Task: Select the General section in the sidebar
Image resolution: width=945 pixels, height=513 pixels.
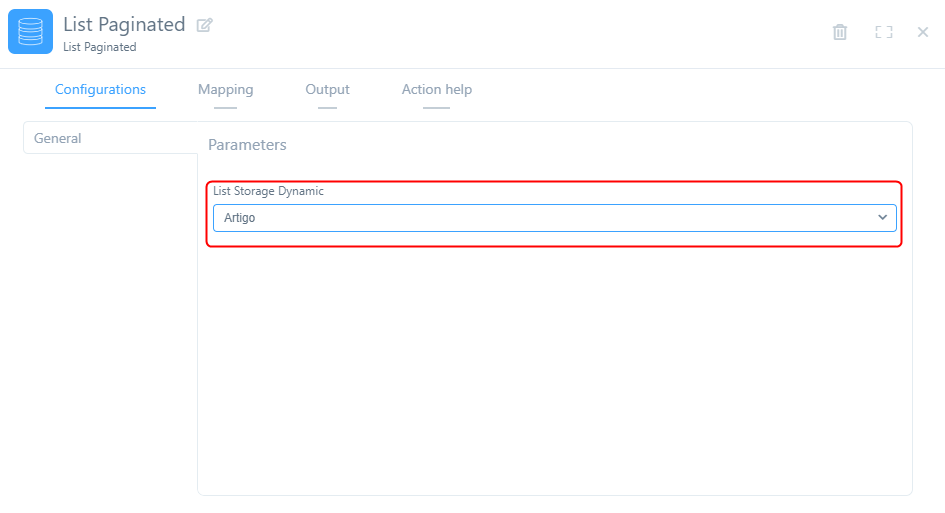Action: tap(58, 139)
